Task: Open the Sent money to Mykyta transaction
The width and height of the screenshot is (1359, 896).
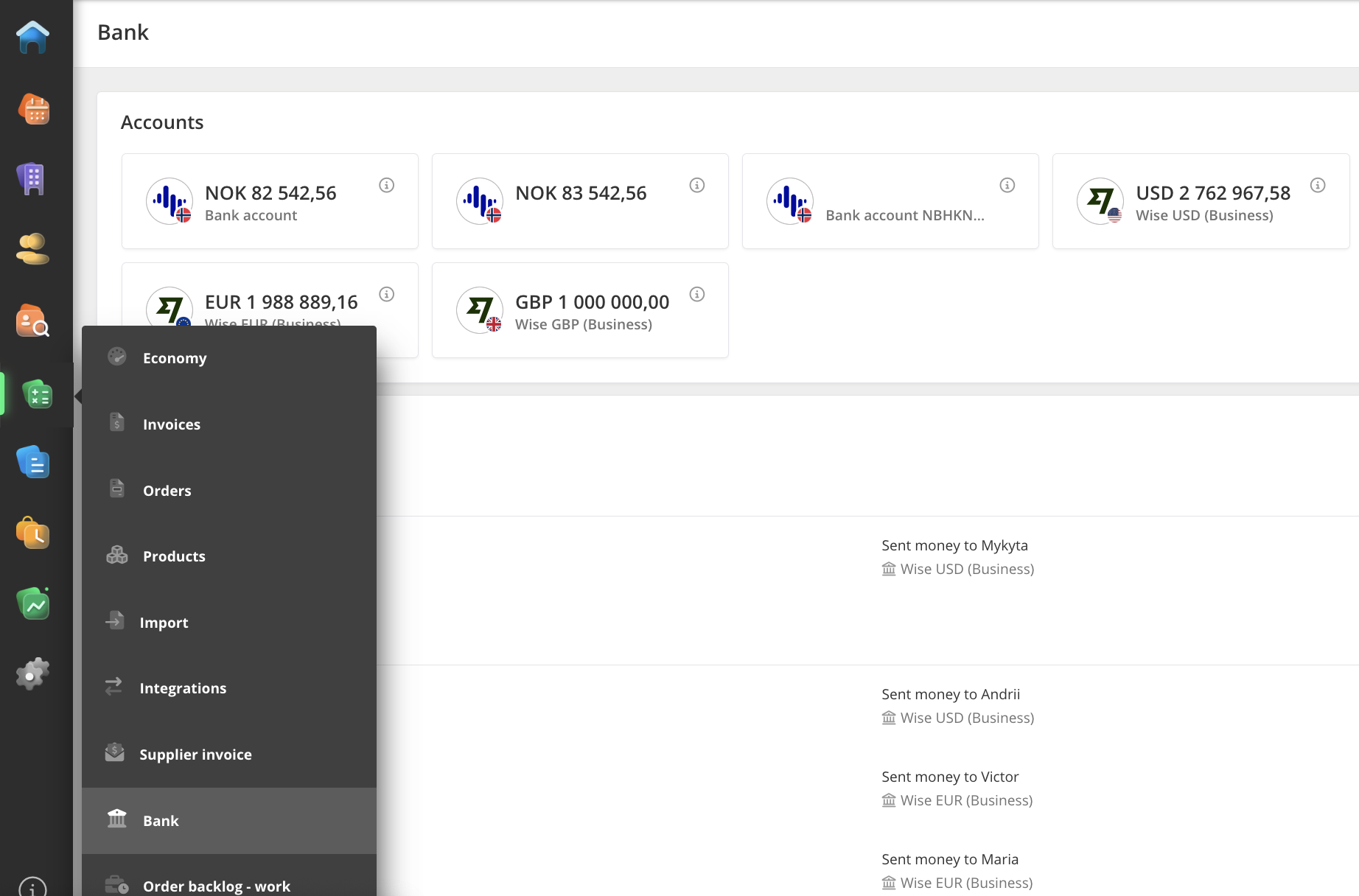Action: click(x=954, y=546)
